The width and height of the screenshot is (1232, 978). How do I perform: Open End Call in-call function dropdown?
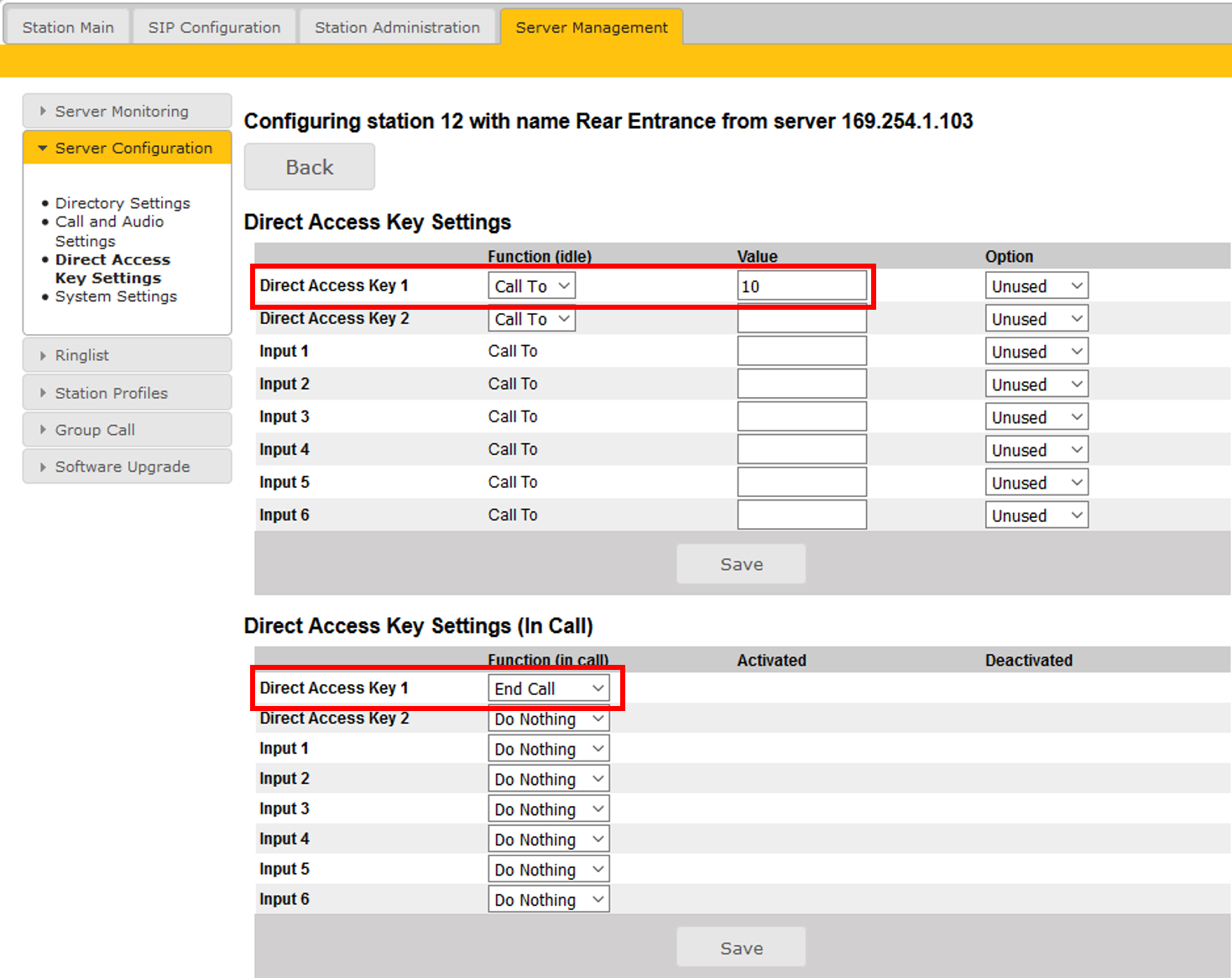548,688
